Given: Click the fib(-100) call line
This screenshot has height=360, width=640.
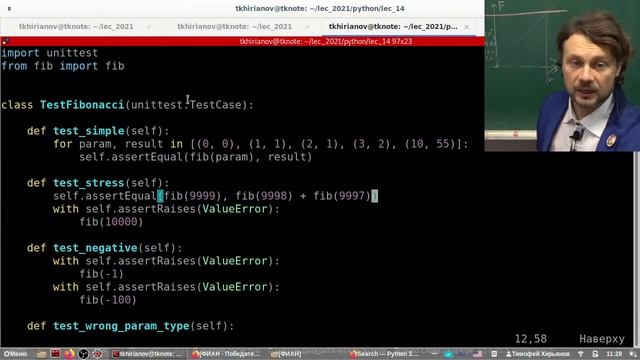Looking at the screenshot, I should point(108,300).
